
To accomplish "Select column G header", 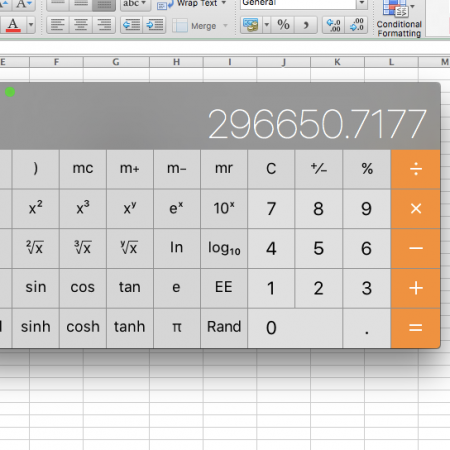I will click(x=116, y=62).
